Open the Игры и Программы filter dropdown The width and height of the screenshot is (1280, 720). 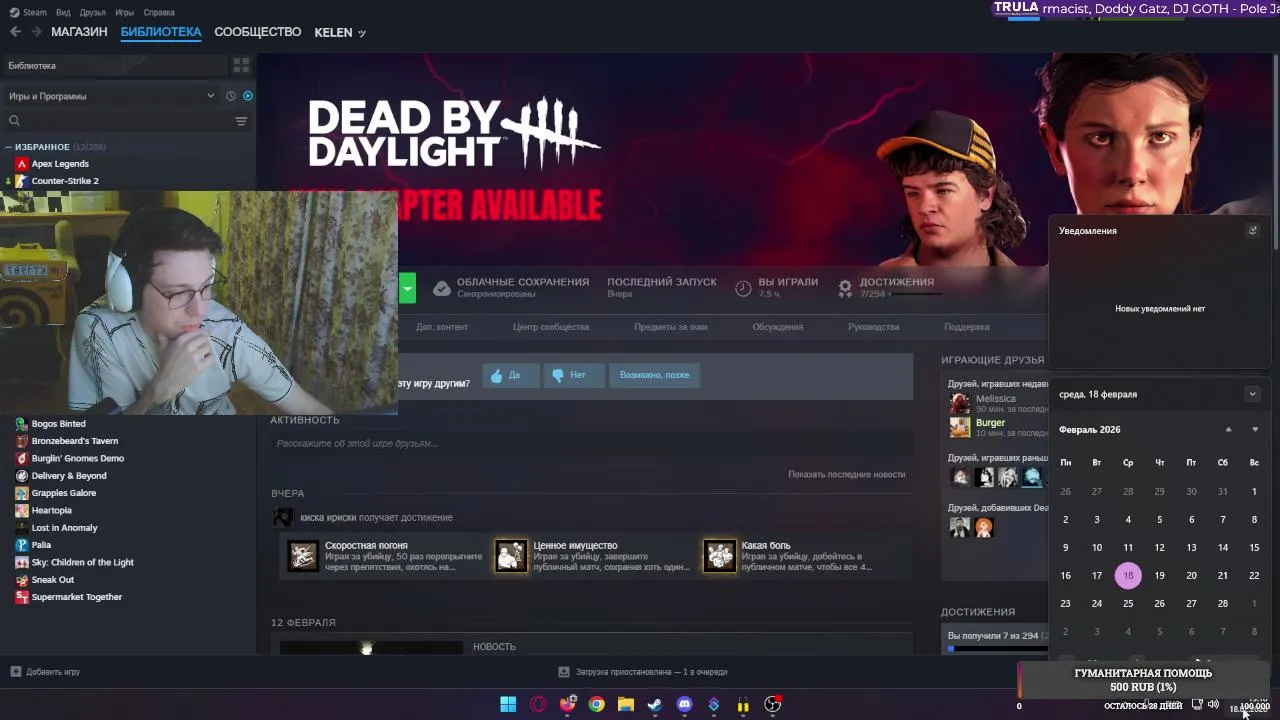tap(110, 96)
